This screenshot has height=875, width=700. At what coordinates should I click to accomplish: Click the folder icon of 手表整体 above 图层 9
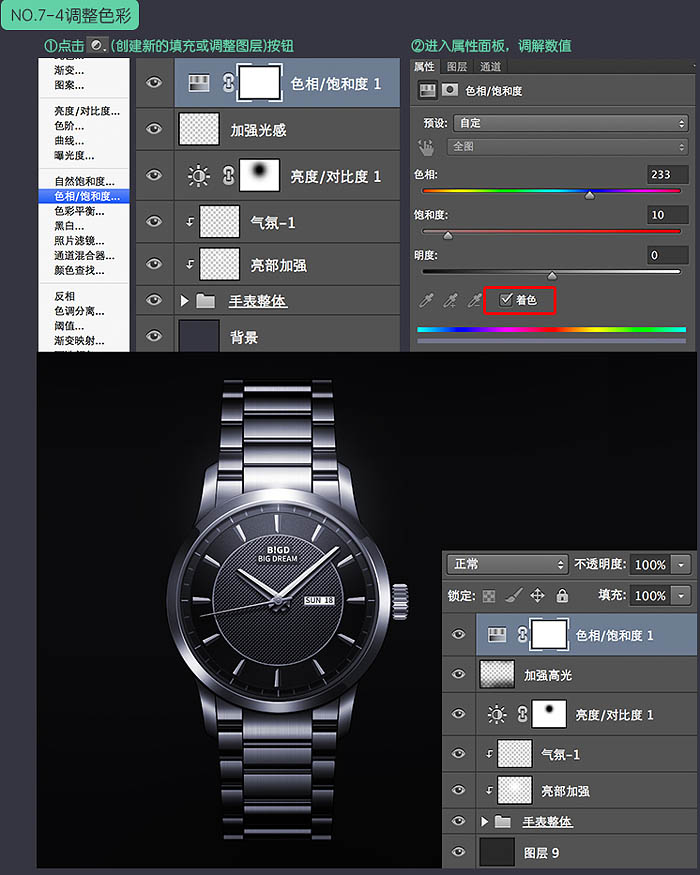[x=502, y=821]
